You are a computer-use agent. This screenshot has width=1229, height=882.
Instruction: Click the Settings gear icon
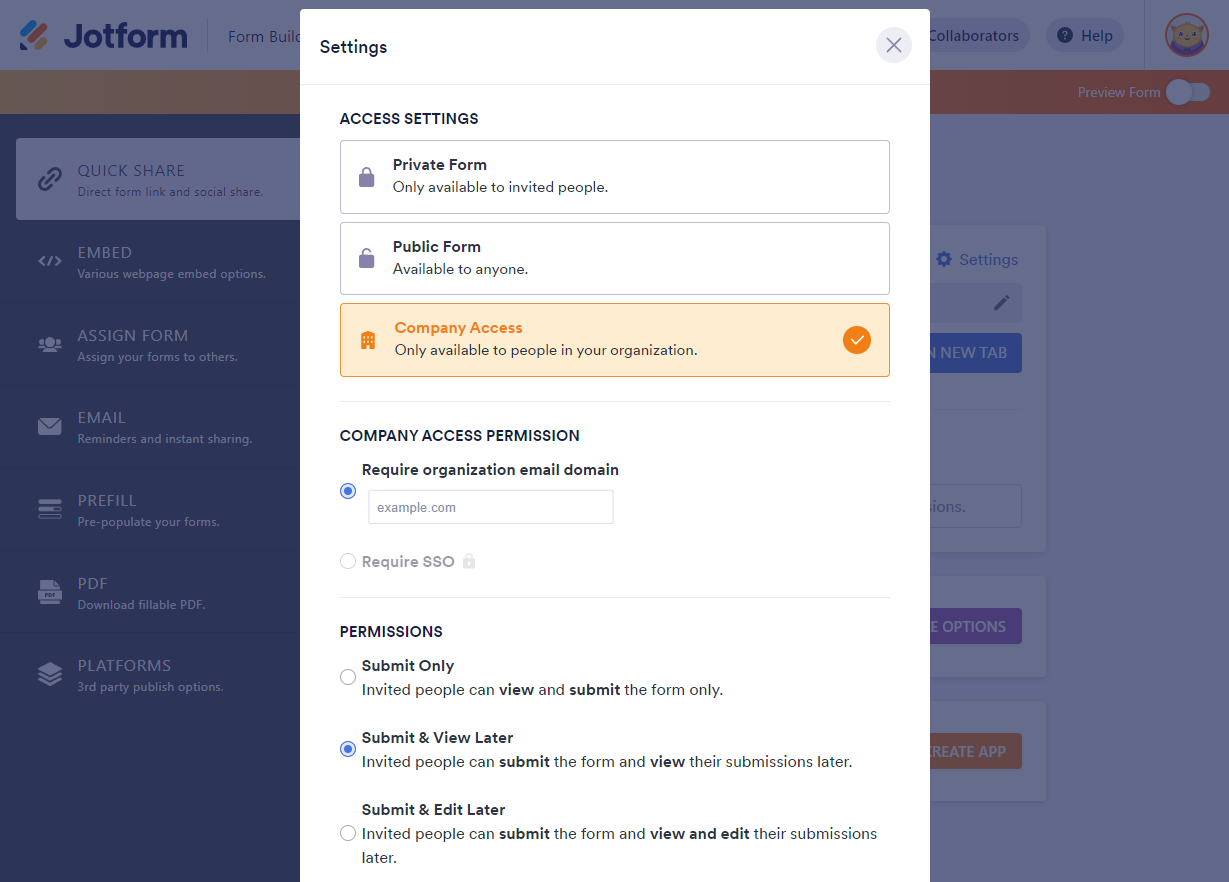point(944,259)
